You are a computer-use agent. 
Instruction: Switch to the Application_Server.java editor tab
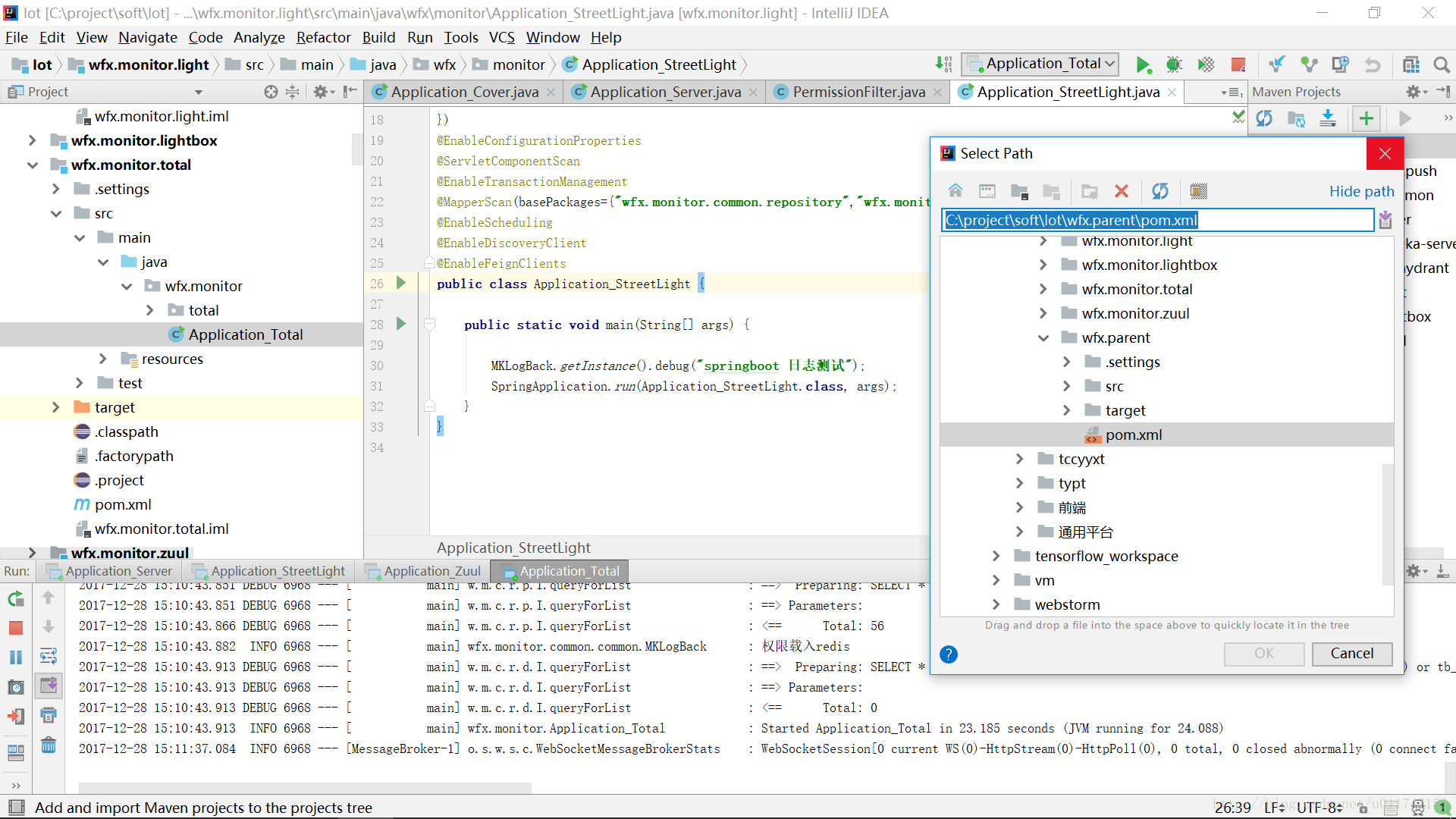tap(664, 92)
